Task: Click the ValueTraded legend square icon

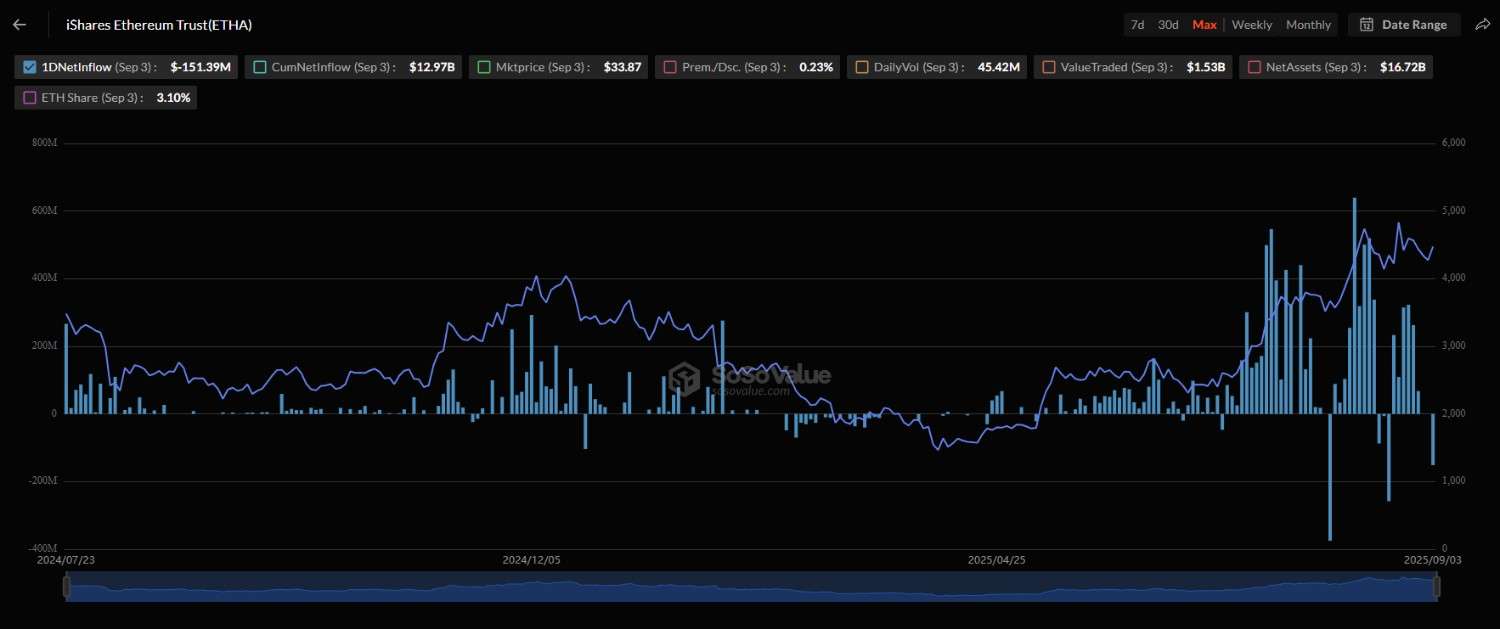Action: (1049, 67)
